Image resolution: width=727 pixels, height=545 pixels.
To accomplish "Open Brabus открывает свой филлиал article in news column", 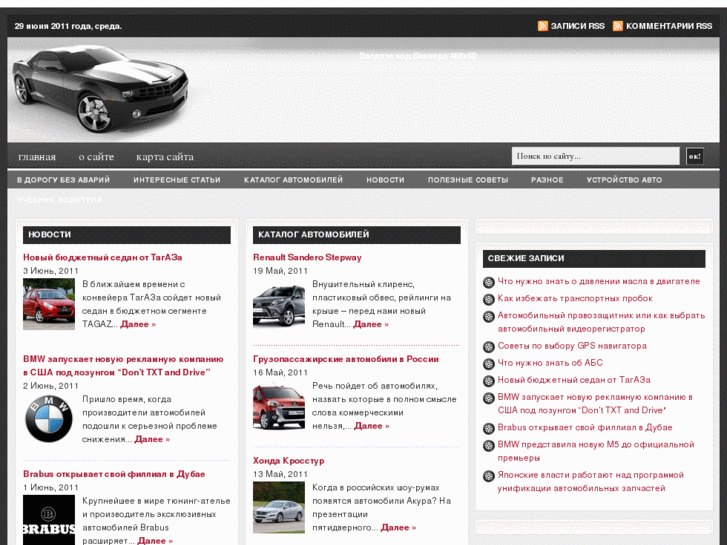I will click(x=114, y=474).
